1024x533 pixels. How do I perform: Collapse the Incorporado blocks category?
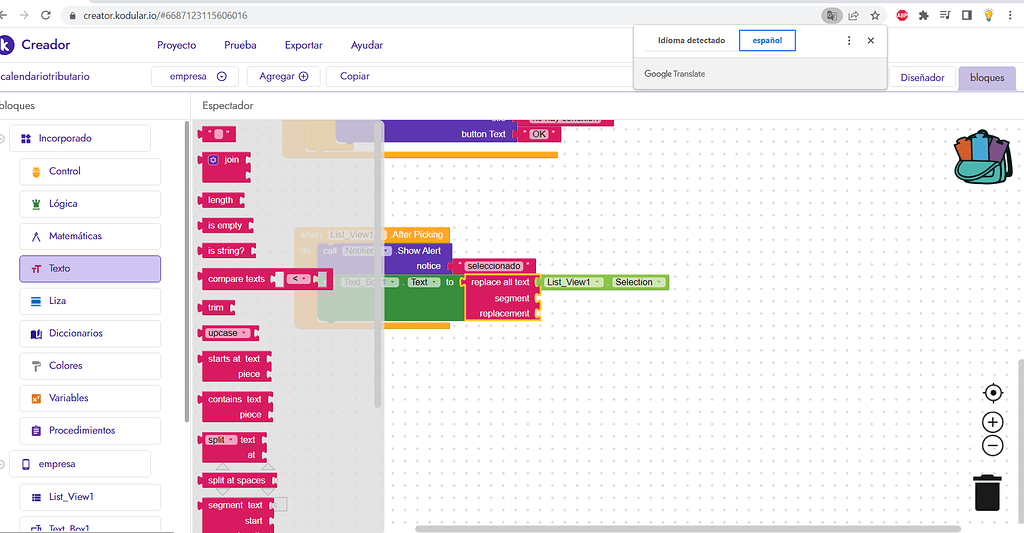pos(3,139)
